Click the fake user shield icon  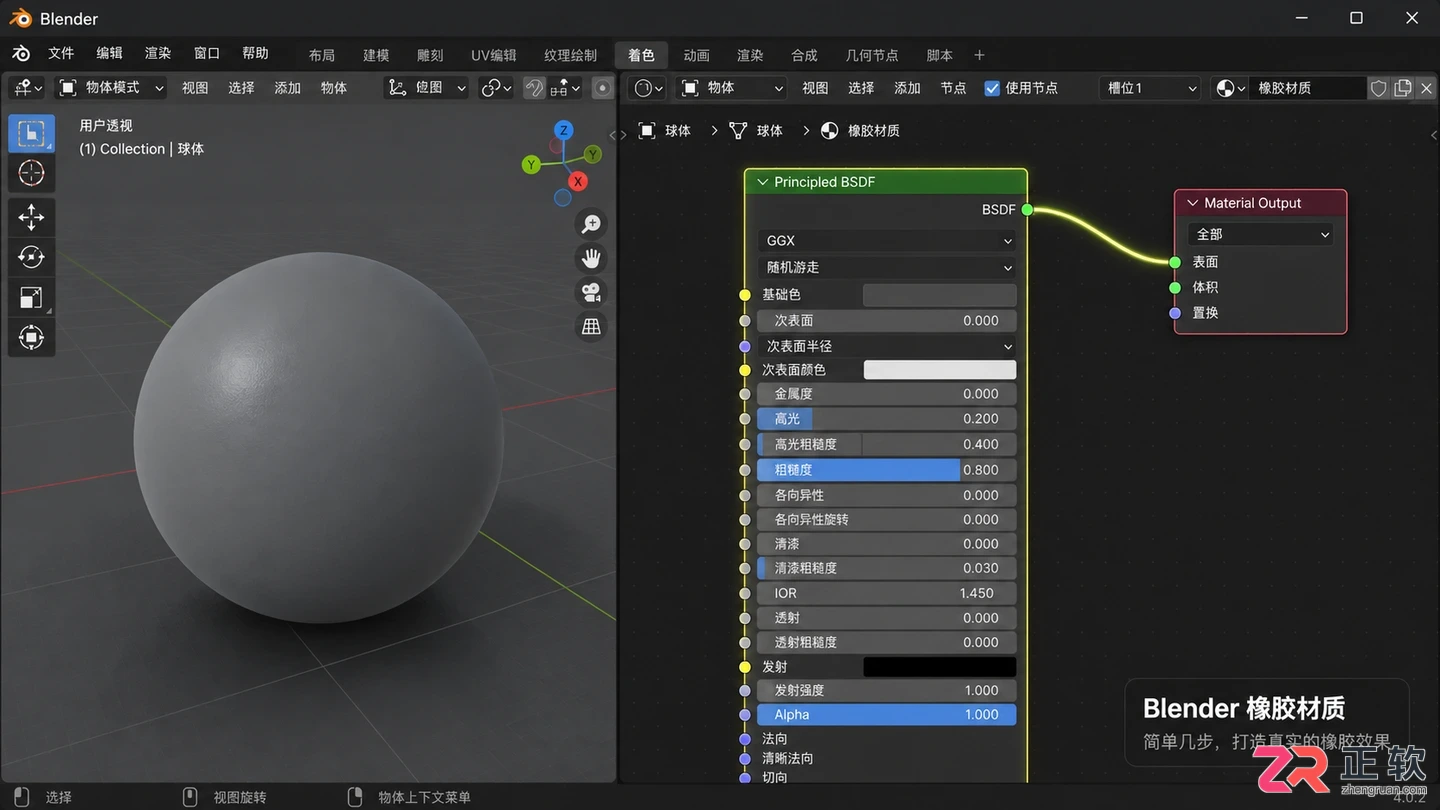coord(1378,88)
